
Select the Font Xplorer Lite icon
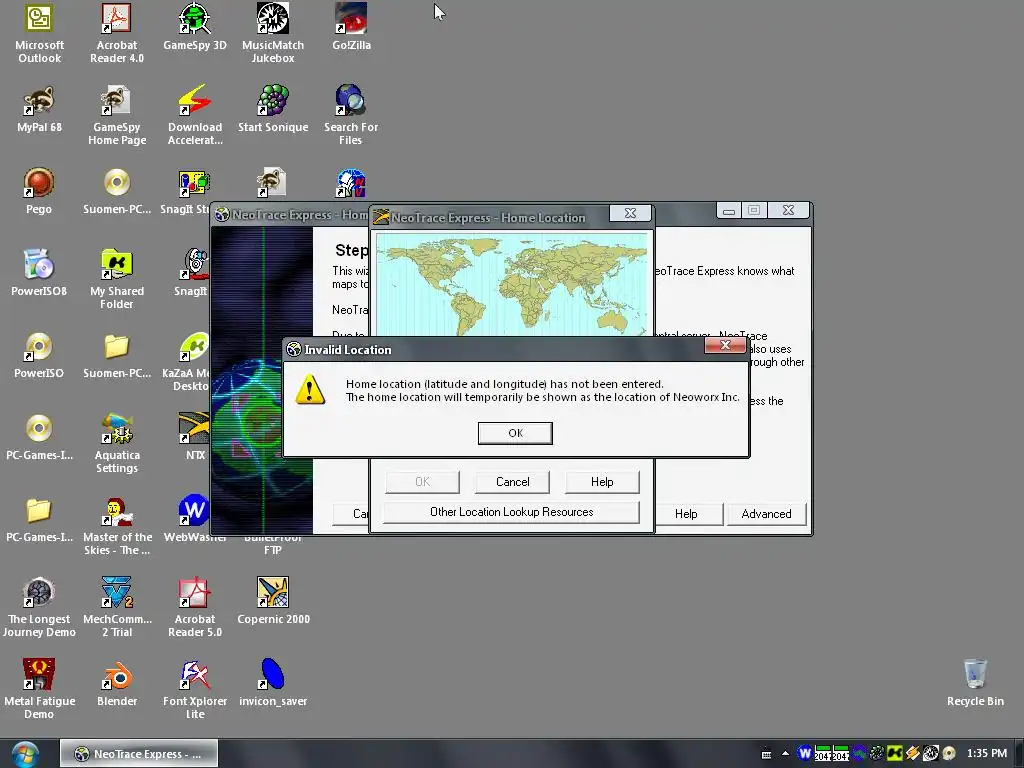[195, 689]
